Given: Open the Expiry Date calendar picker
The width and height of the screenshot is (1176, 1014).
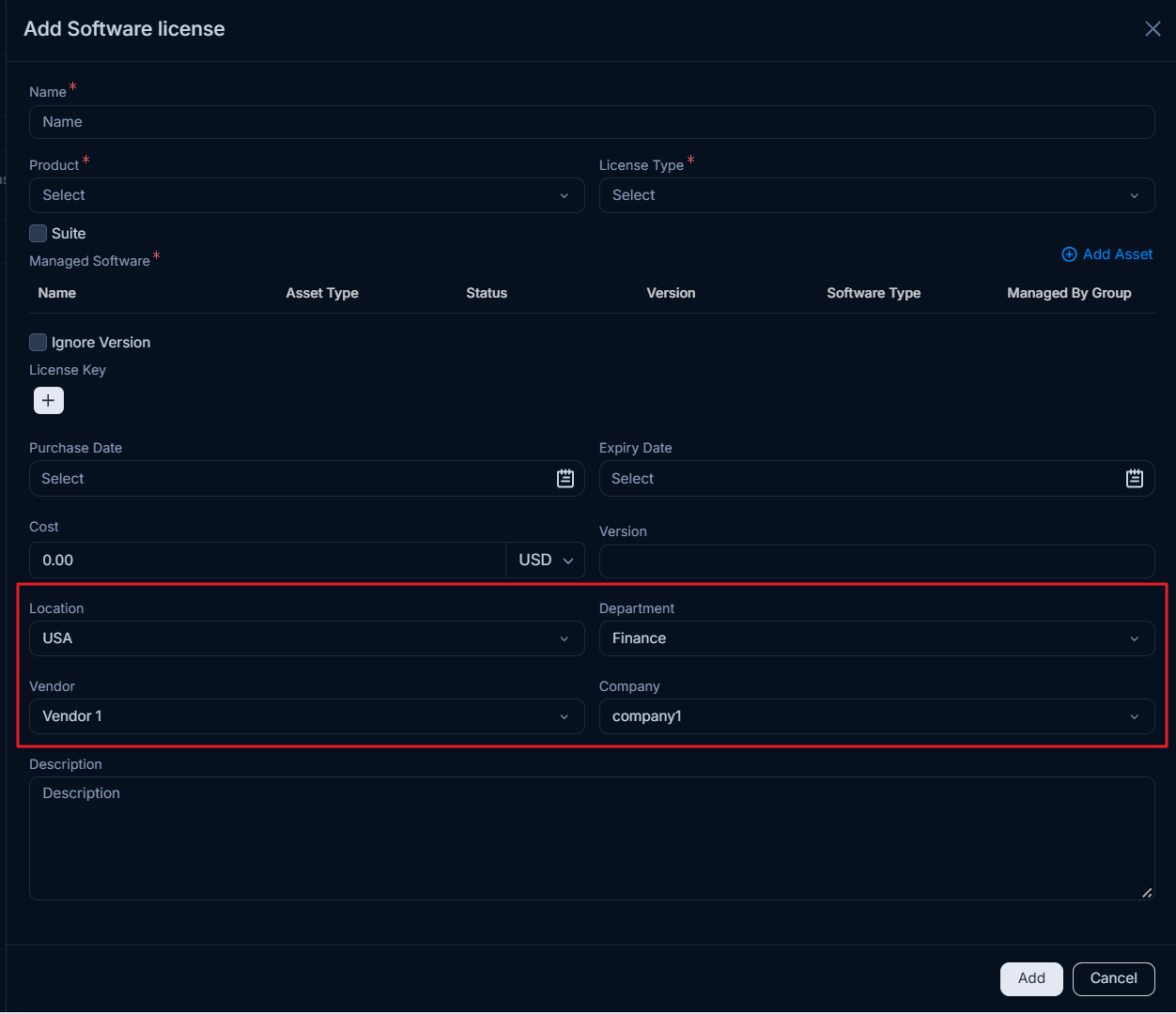Looking at the screenshot, I should click(x=1135, y=479).
